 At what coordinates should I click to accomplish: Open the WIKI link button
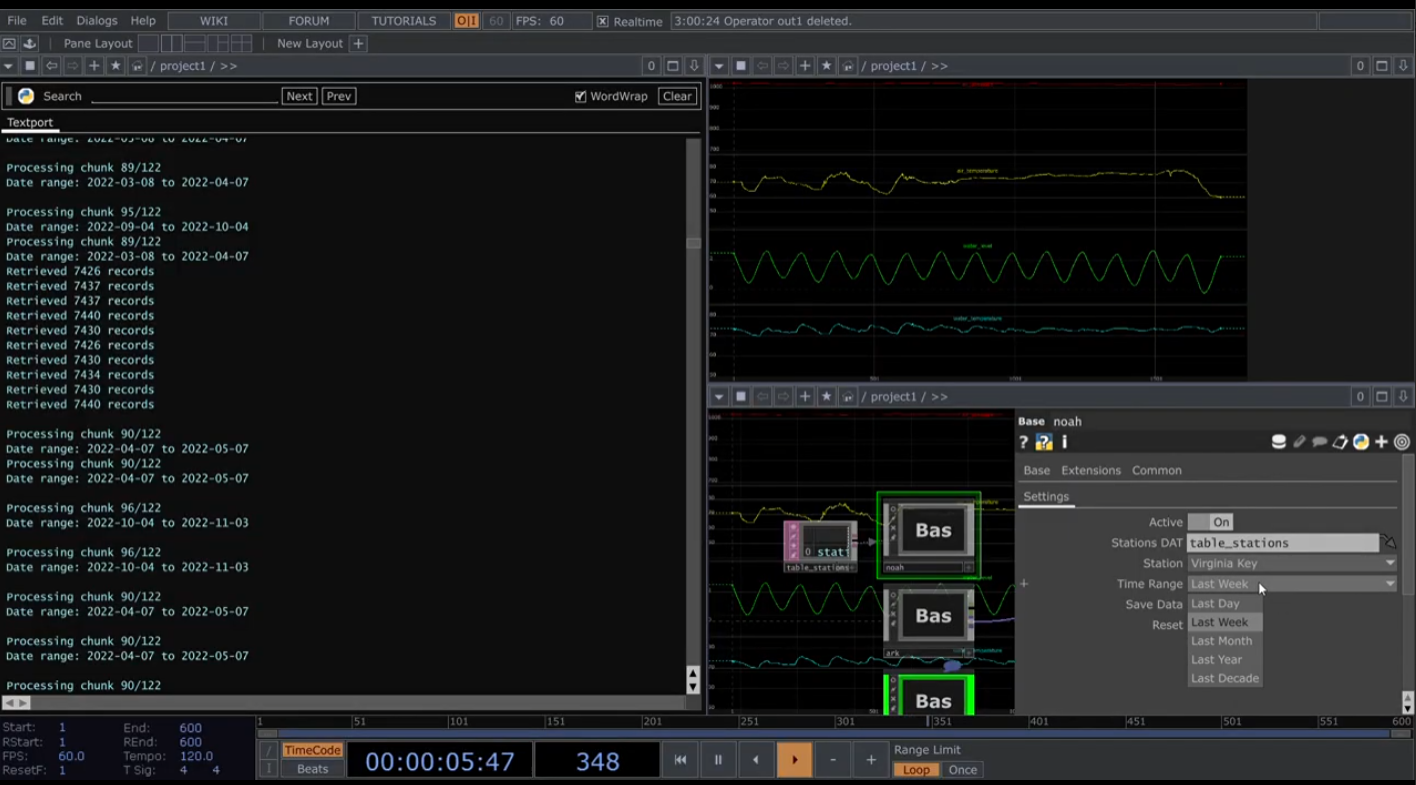click(214, 21)
